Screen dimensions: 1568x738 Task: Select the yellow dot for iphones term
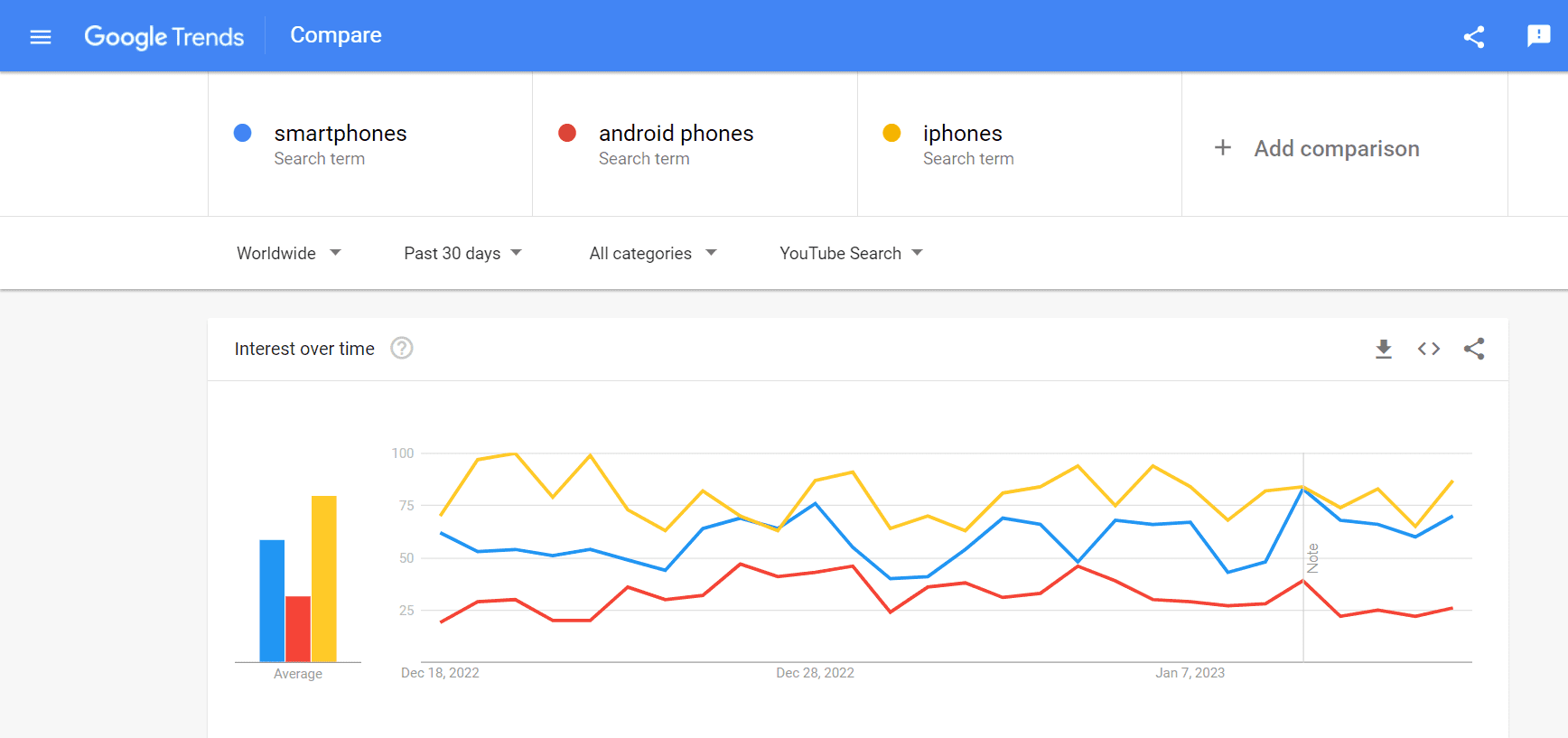891,132
